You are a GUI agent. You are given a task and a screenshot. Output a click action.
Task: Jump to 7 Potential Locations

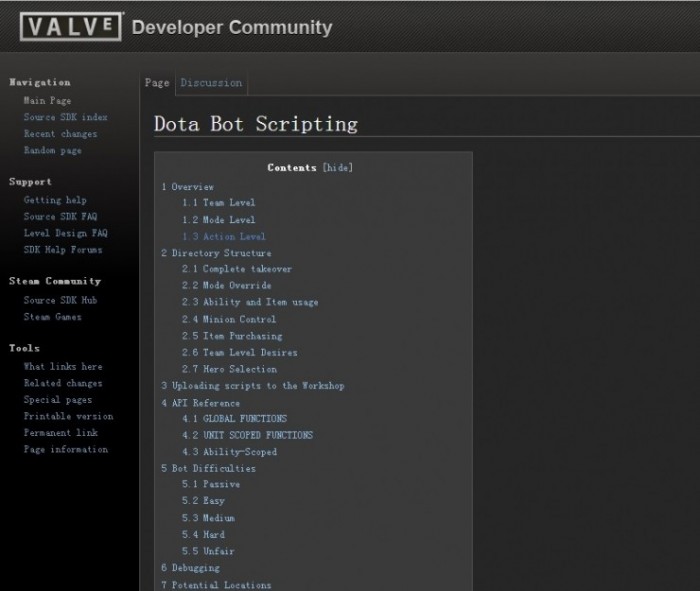216,585
